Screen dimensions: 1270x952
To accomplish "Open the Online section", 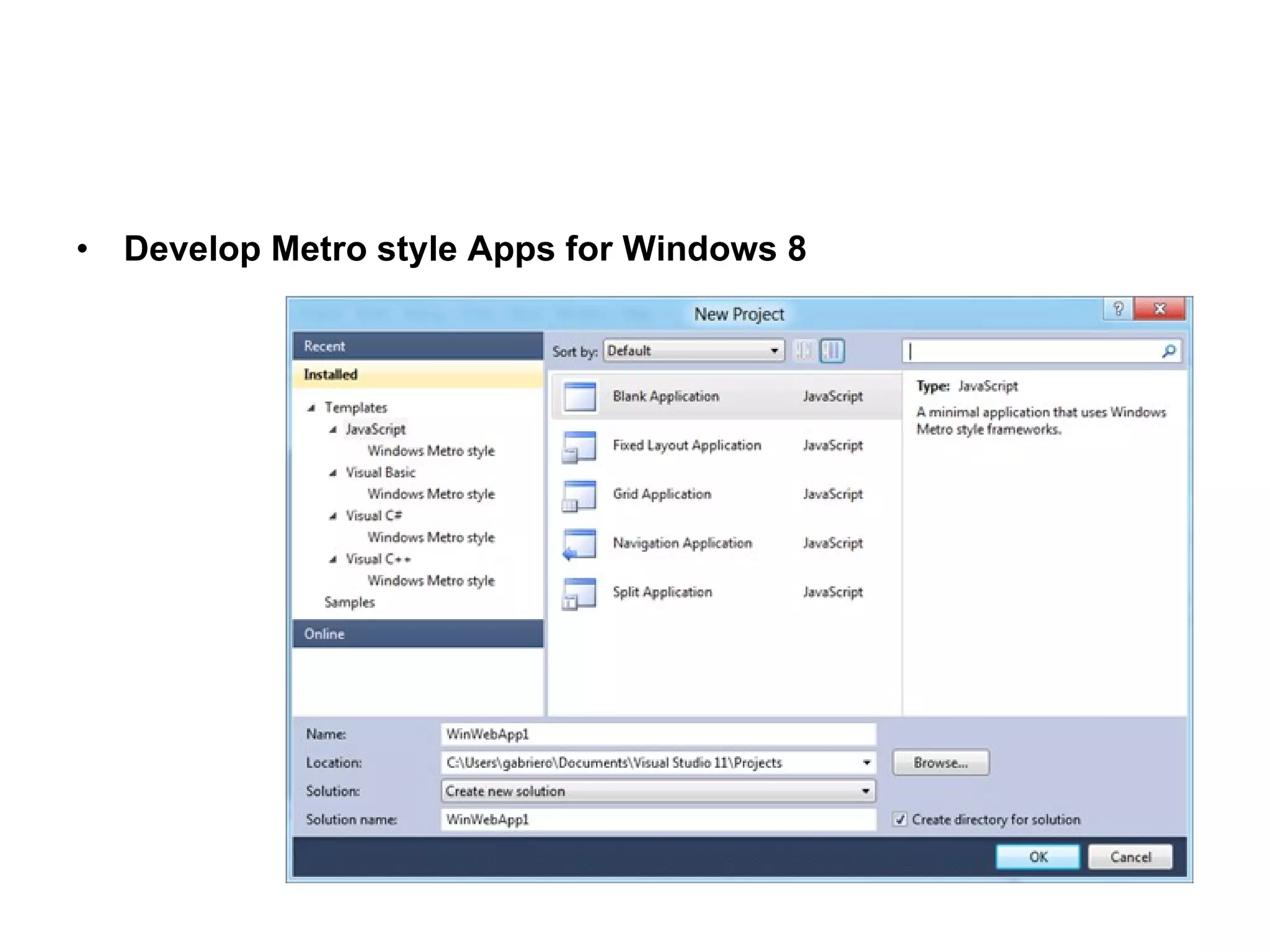I will [x=418, y=633].
